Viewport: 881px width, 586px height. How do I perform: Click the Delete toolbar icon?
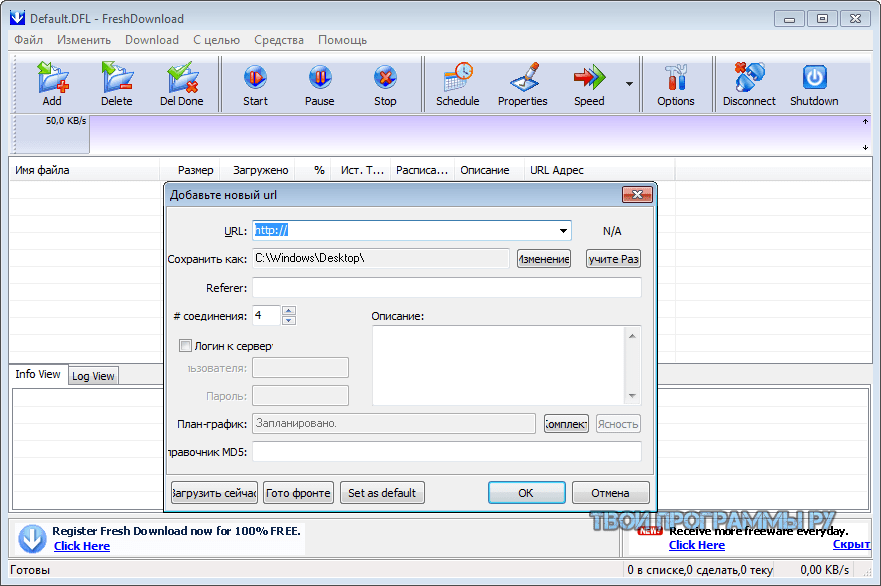[x=117, y=84]
